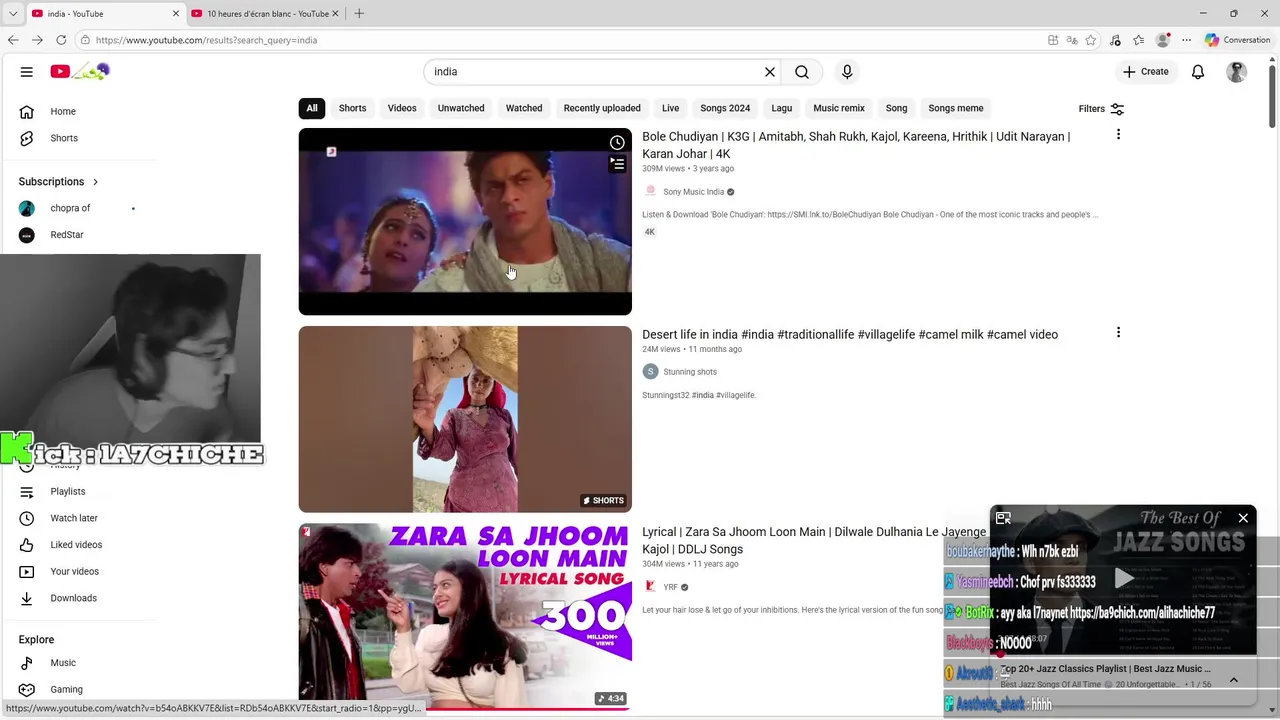Select the Shorts filter chip
The width and height of the screenshot is (1280, 720).
(x=352, y=108)
